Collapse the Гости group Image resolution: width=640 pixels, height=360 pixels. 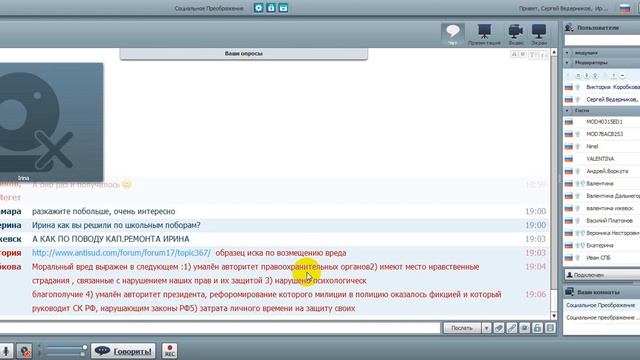click(567, 111)
